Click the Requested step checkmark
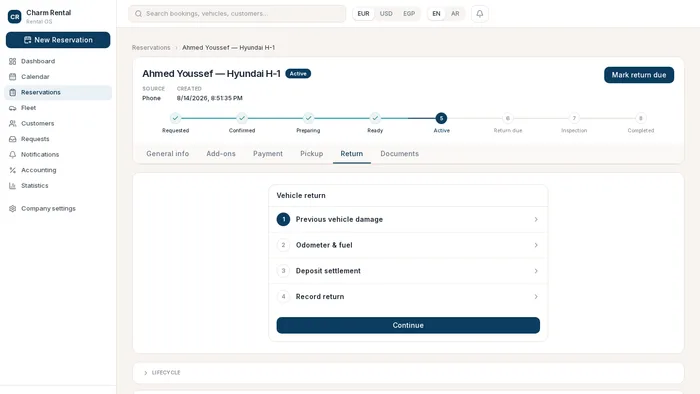Image resolution: width=700 pixels, height=394 pixels. click(x=175, y=118)
